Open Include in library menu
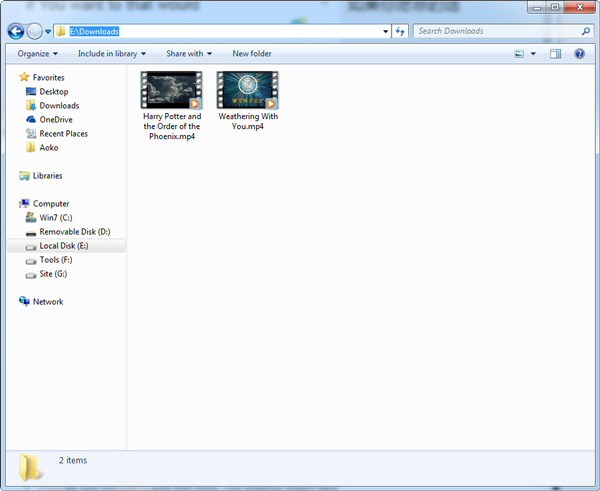Screen dimensions: 600x491 pos(112,54)
